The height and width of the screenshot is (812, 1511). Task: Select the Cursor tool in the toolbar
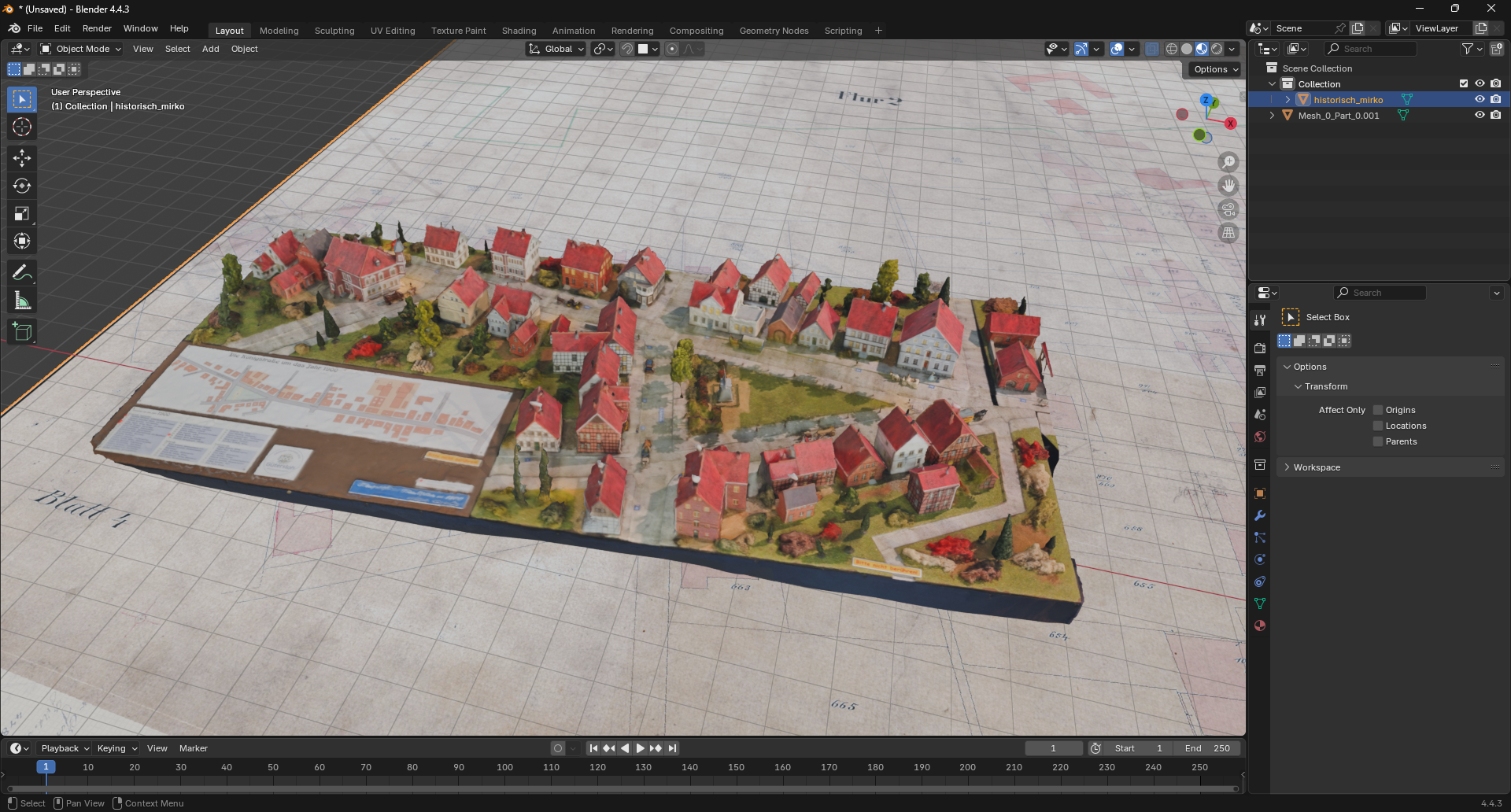click(22, 127)
